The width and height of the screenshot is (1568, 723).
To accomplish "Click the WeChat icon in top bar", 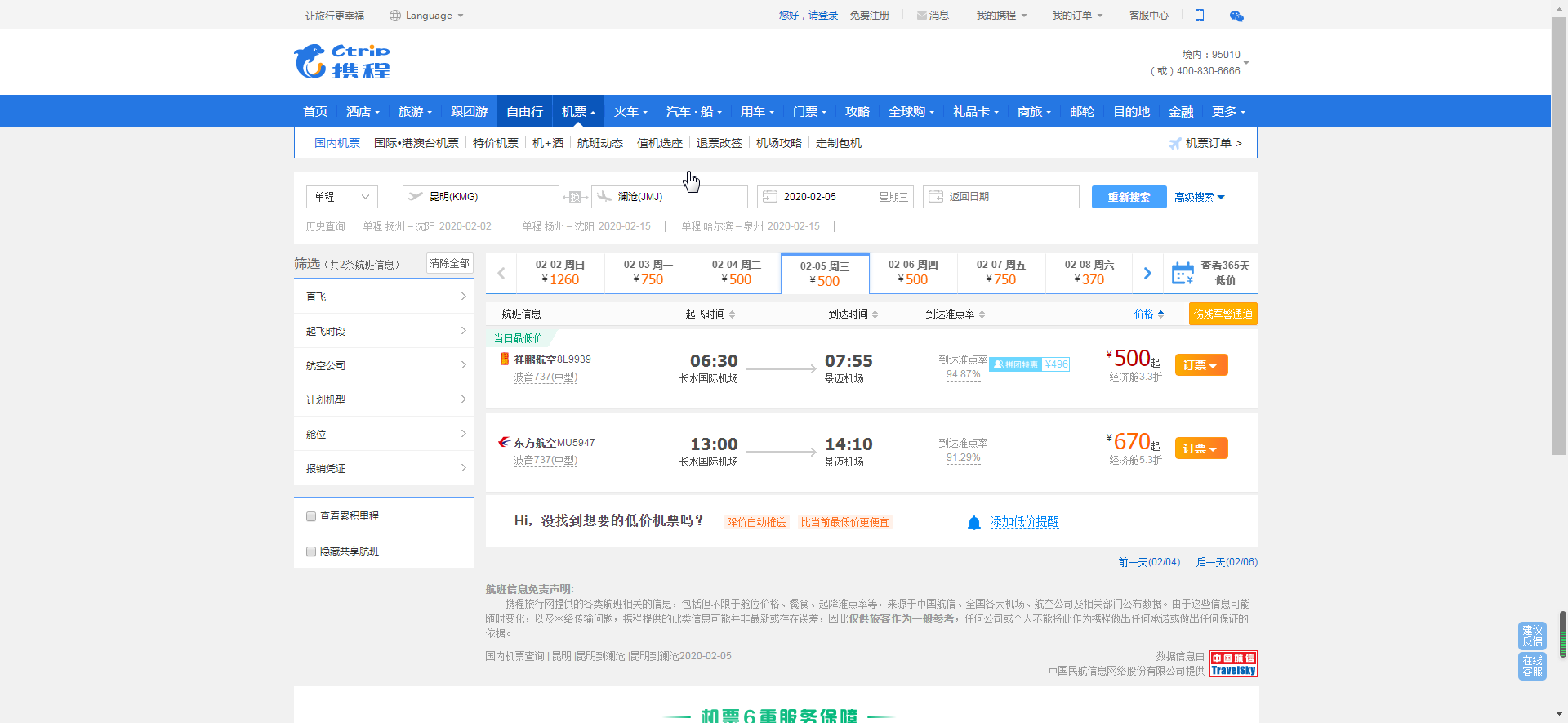I will tap(1236, 16).
